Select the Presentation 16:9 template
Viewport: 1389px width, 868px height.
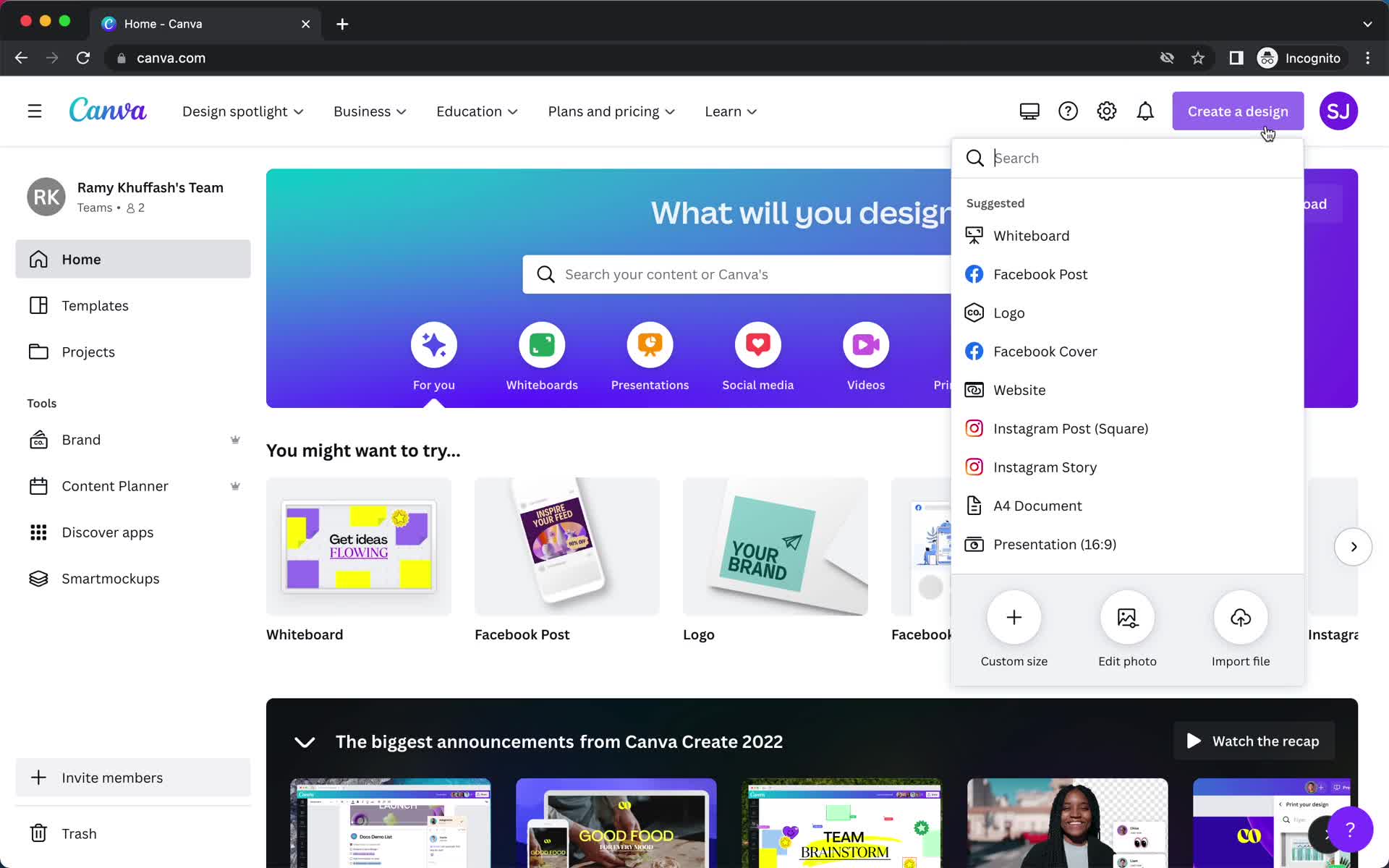1055,544
